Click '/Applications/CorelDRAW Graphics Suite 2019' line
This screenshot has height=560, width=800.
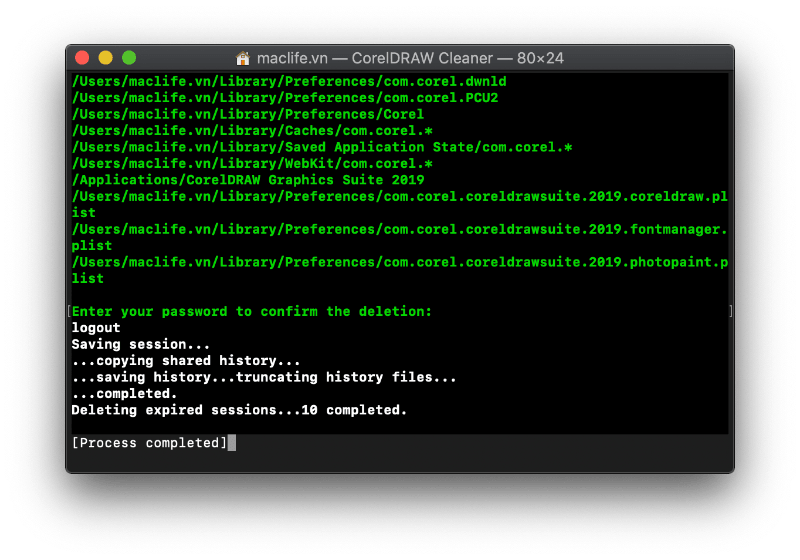pos(248,180)
